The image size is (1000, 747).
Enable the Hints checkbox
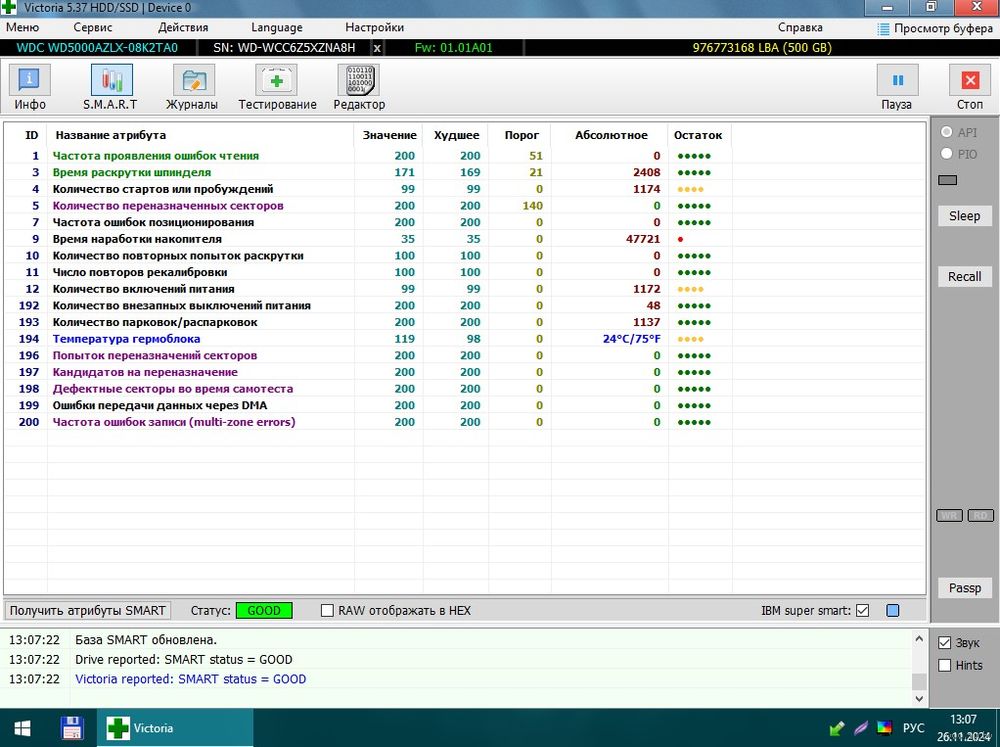[x=945, y=665]
